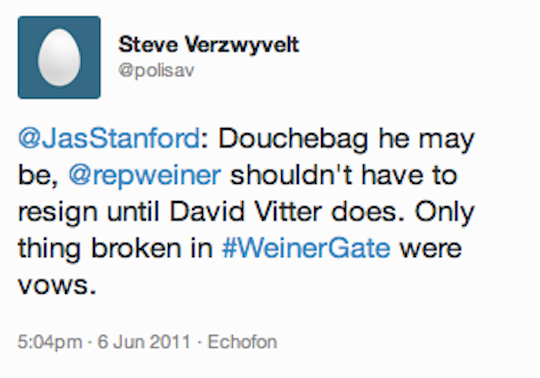Click the word Only in tweet text
This screenshot has height=378, width=540.
[445, 213]
